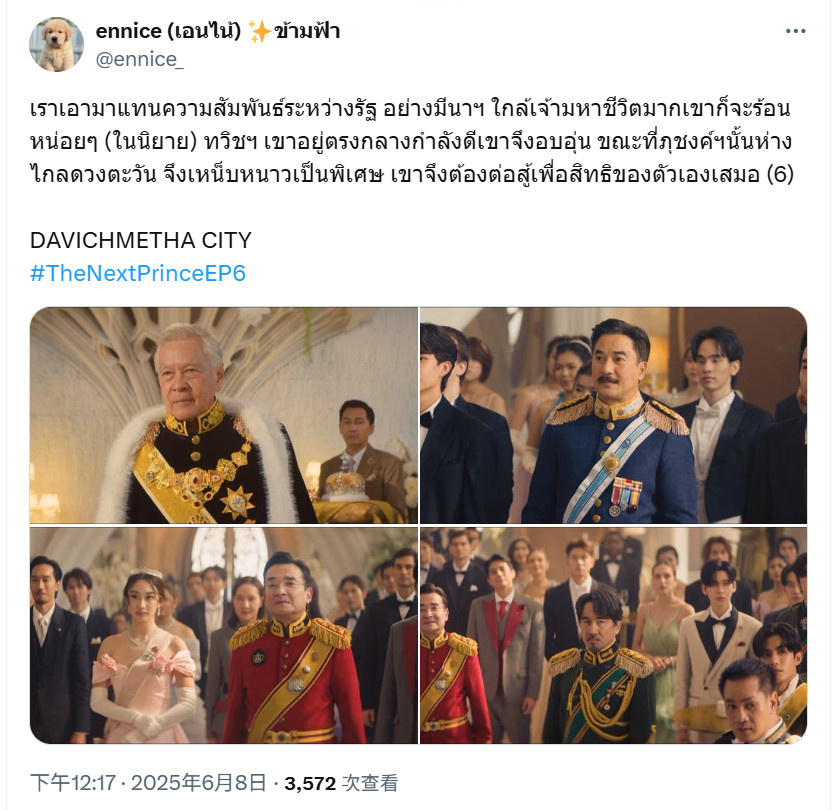Open the more options three-dot menu
Screen dimensions: 838x810
point(795,31)
